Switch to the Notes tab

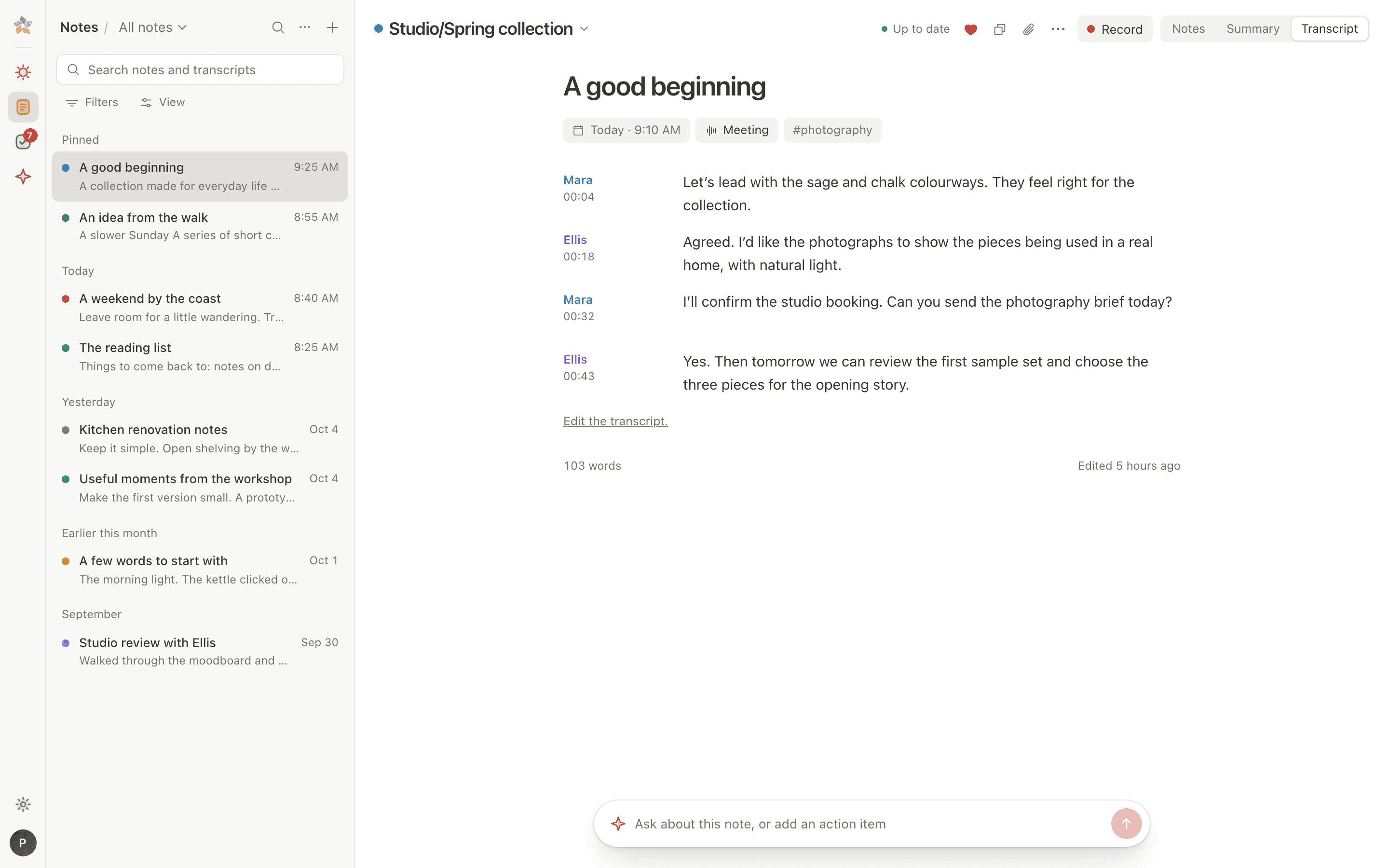1188,29
